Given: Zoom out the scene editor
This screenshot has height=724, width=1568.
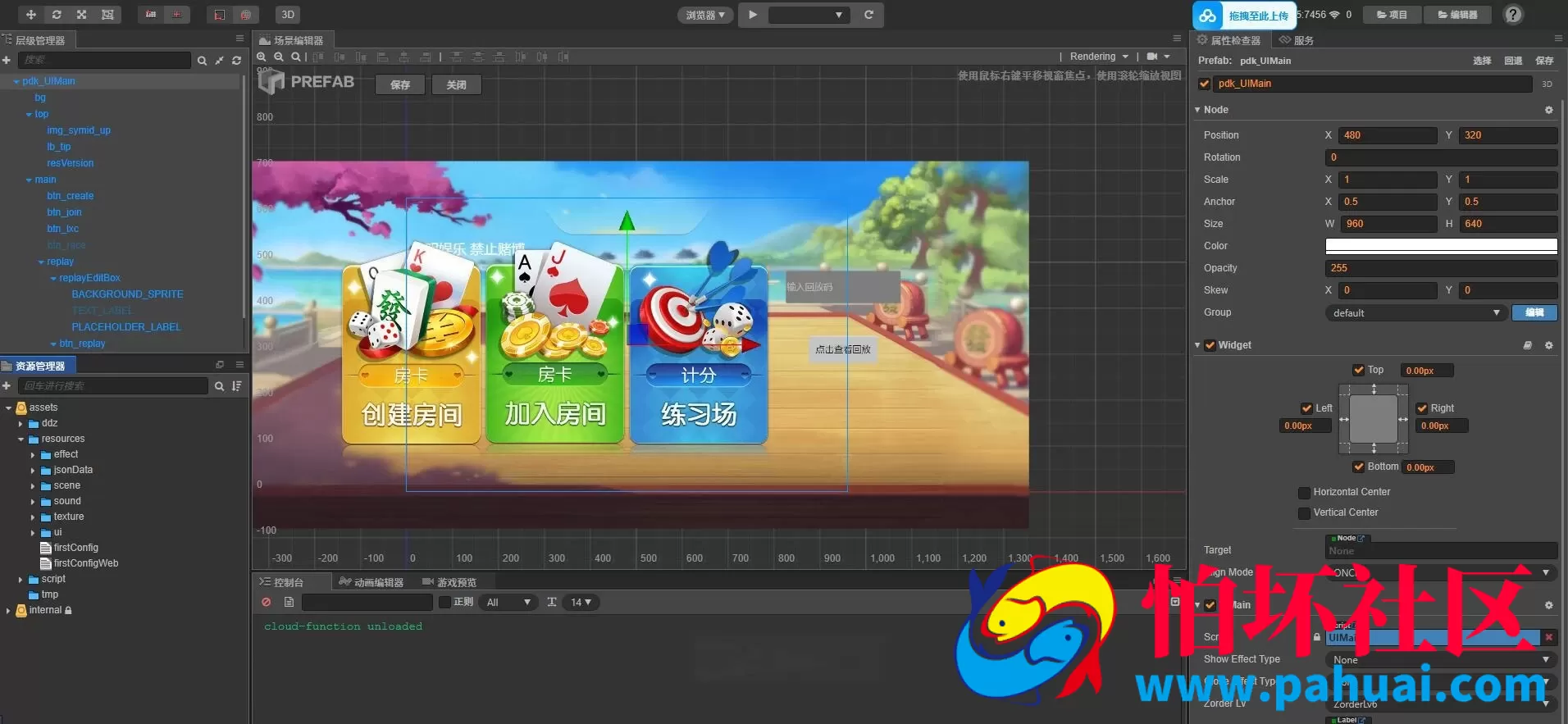Looking at the screenshot, I should pyautogui.click(x=279, y=57).
